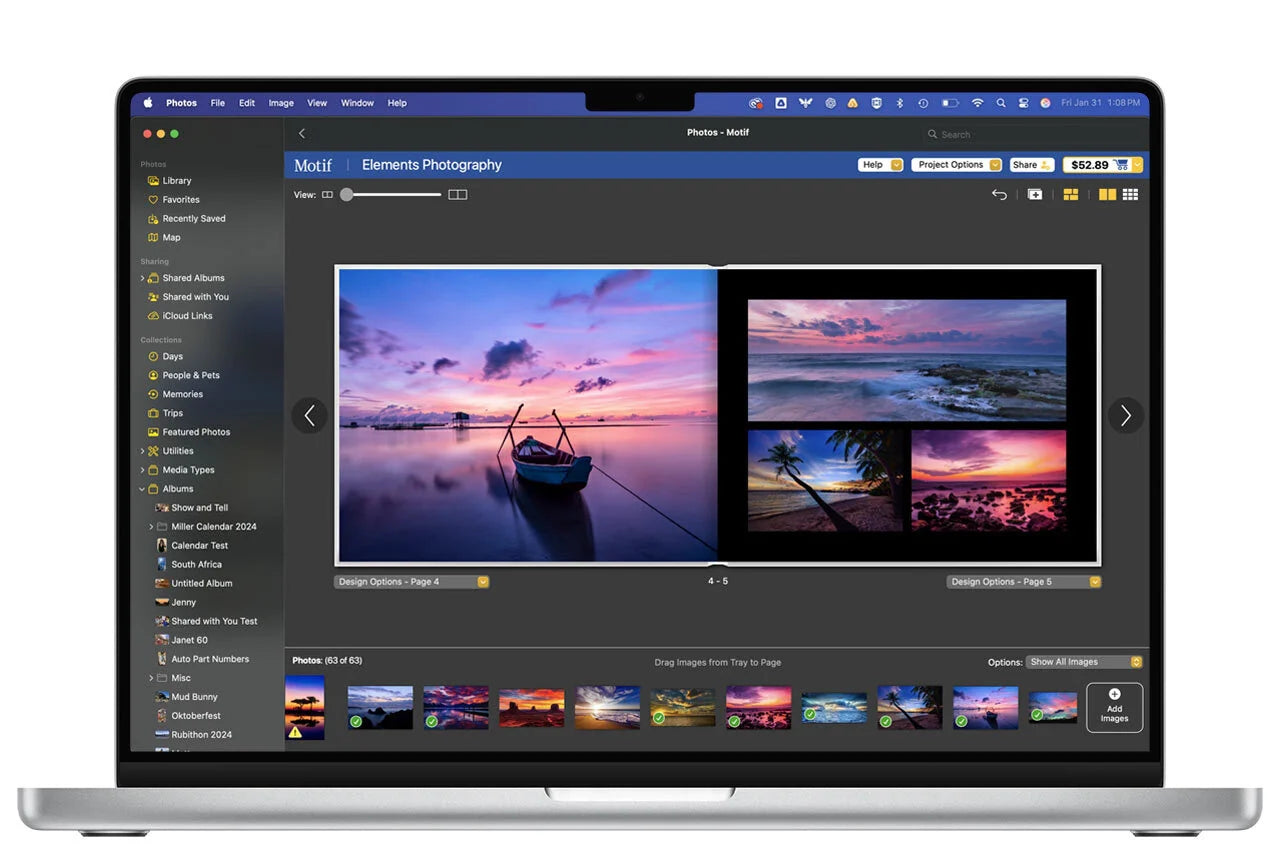Open the Show and Tell album

[191, 508]
